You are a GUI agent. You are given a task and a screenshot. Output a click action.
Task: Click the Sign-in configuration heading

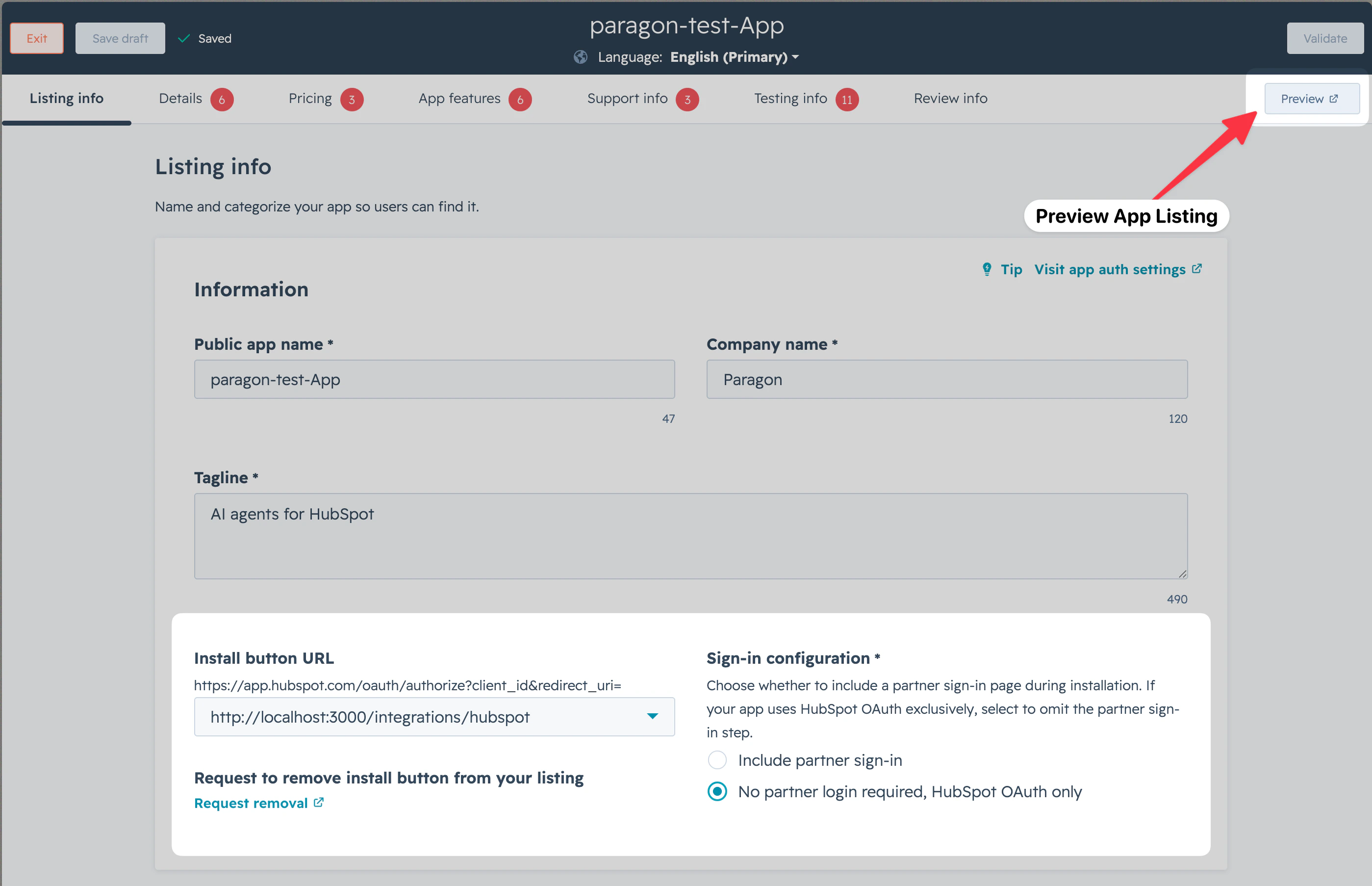coord(788,658)
